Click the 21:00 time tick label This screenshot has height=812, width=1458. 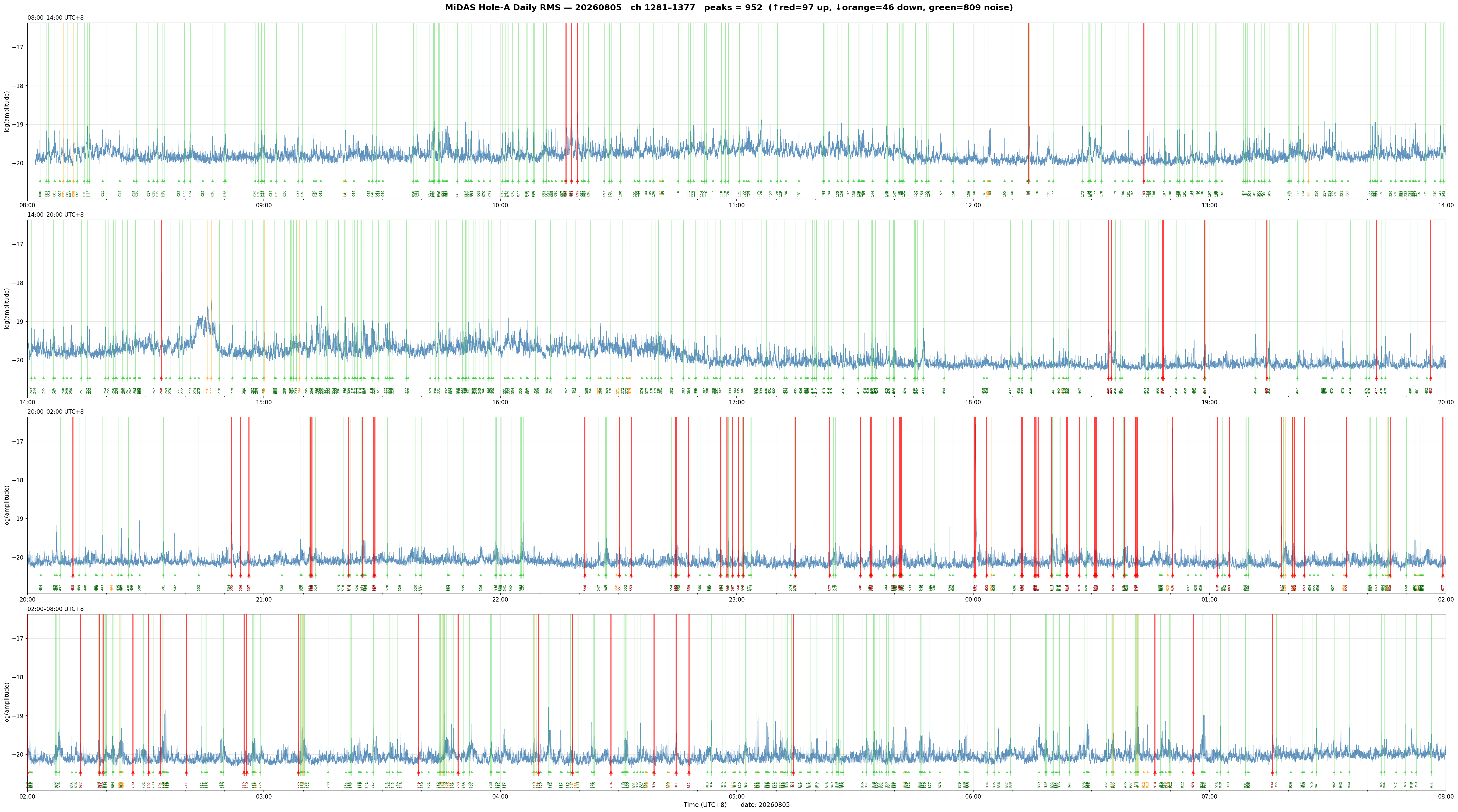point(264,599)
